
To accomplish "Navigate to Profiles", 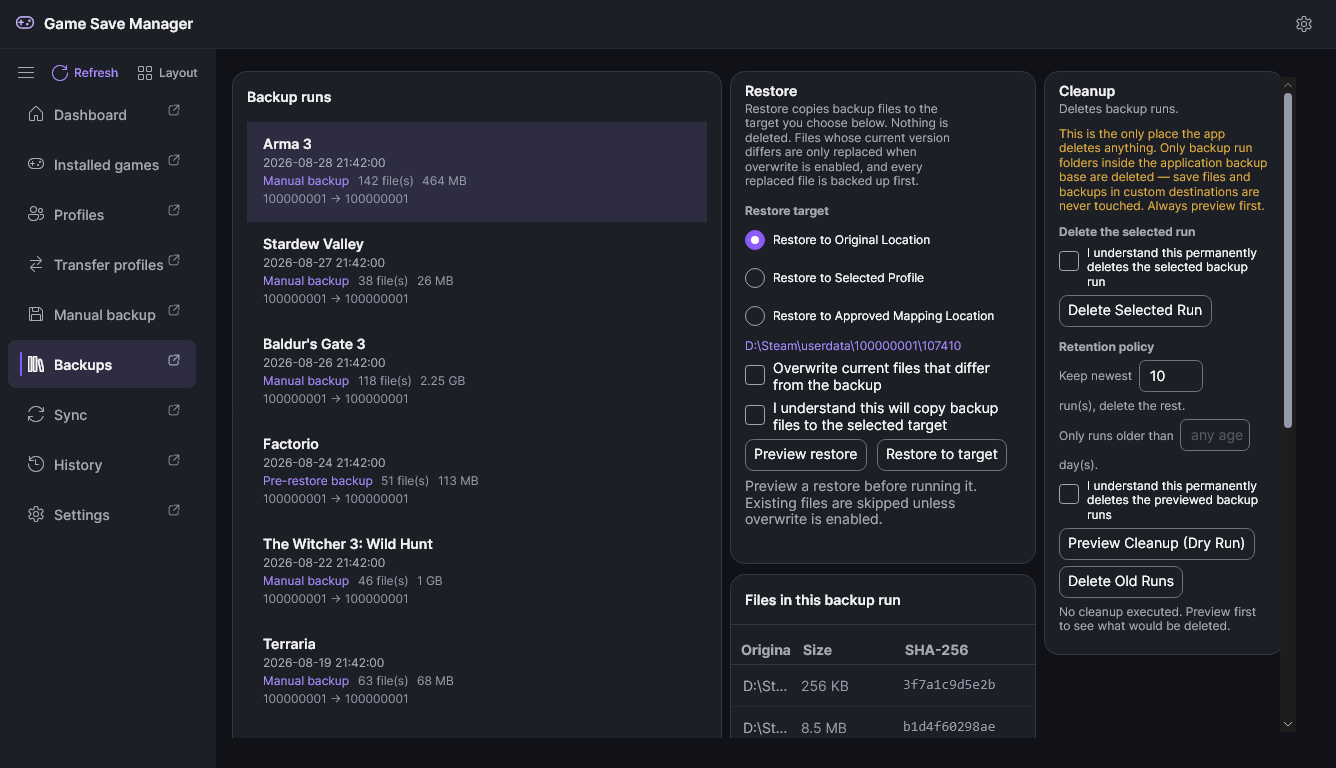I will coord(102,214).
